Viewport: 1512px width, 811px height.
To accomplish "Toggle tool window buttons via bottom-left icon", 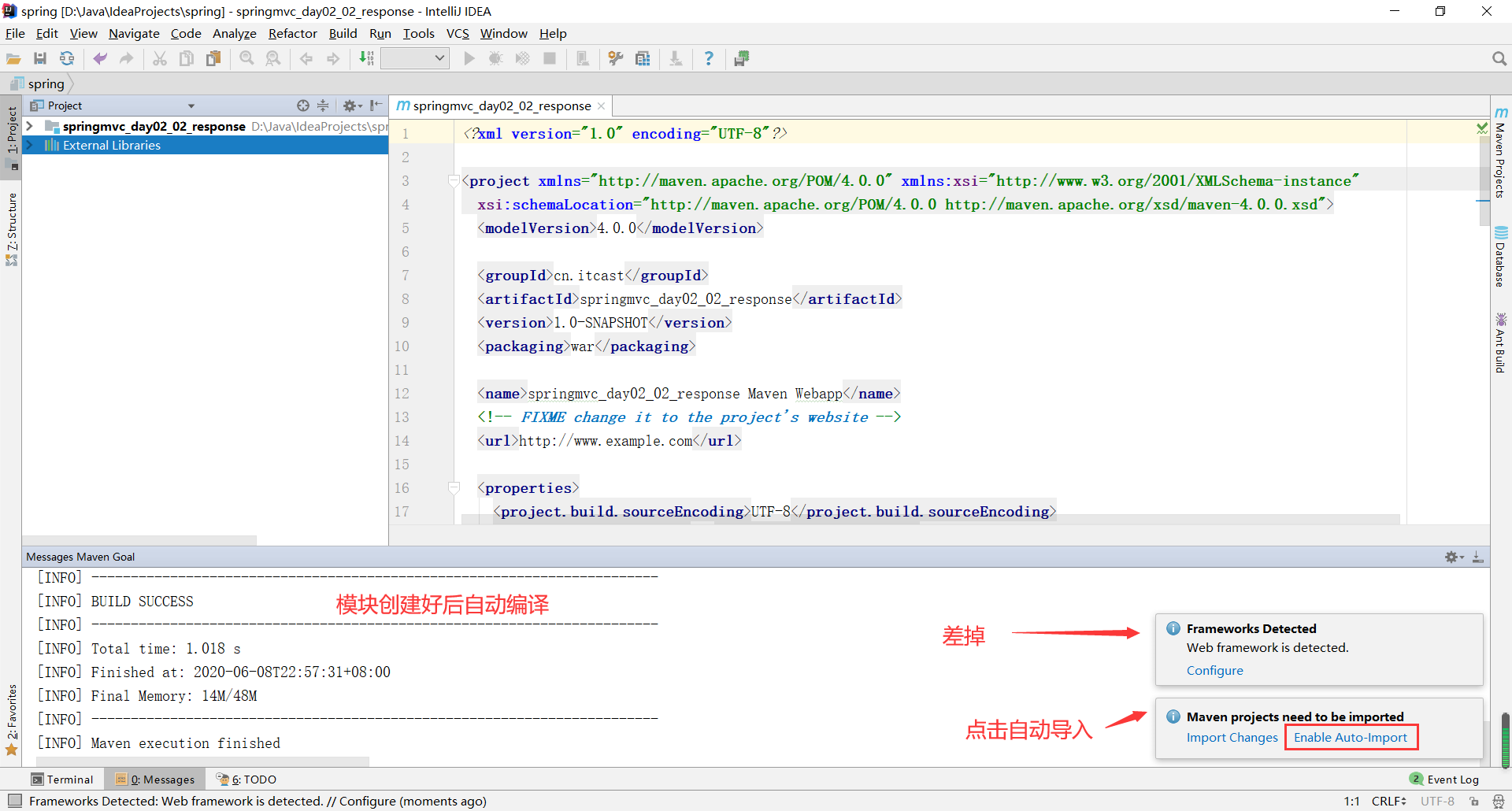I will 15,801.
